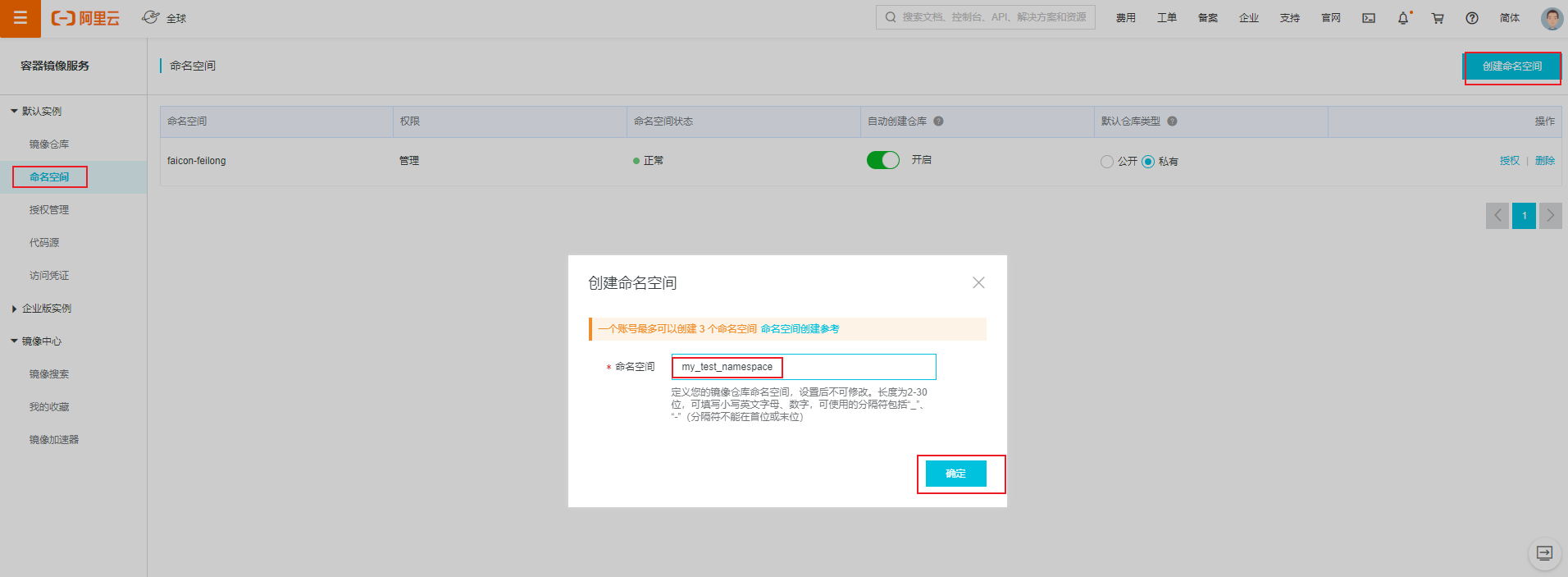
Task: Click 授权 for faicon-feilong
Action: pyautogui.click(x=1510, y=161)
